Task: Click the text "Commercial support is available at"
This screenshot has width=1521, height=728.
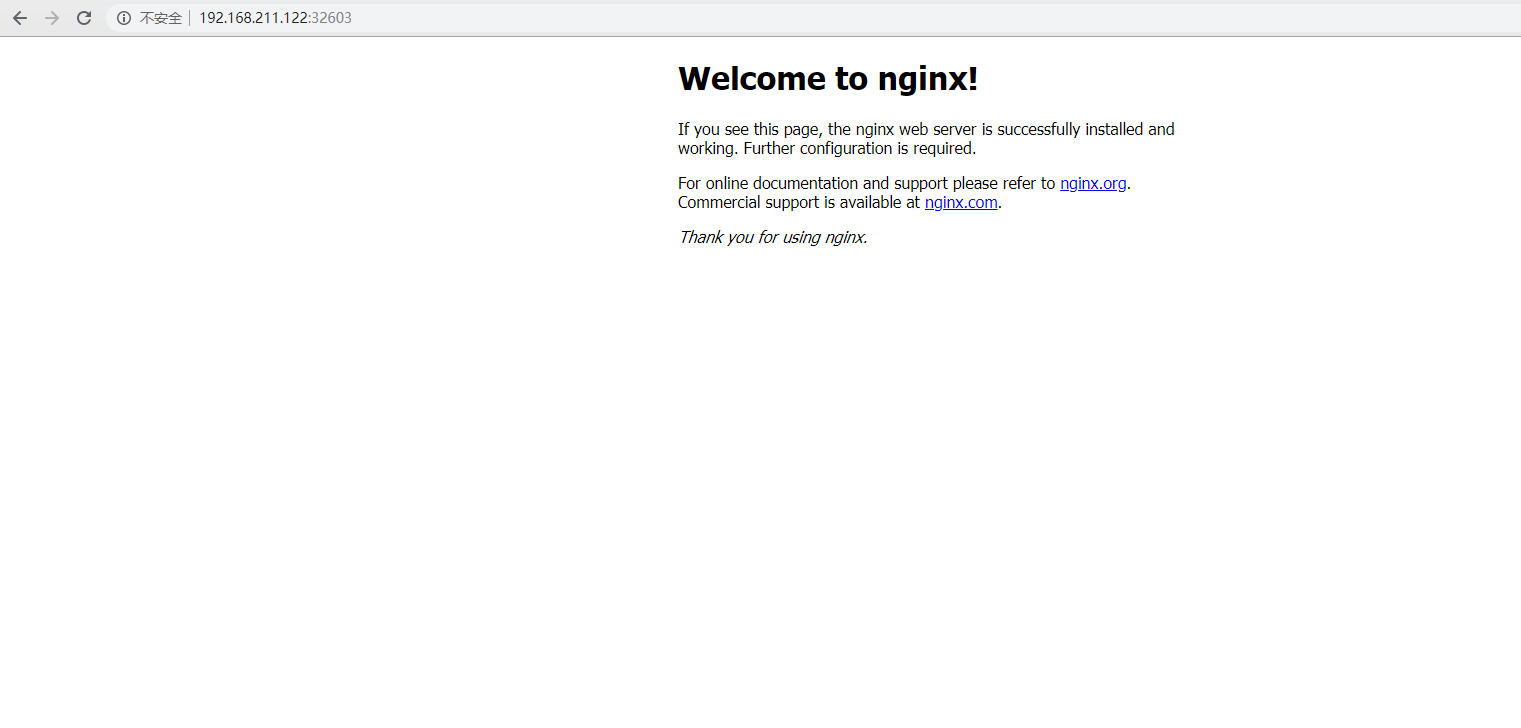Action: pyautogui.click(x=799, y=202)
